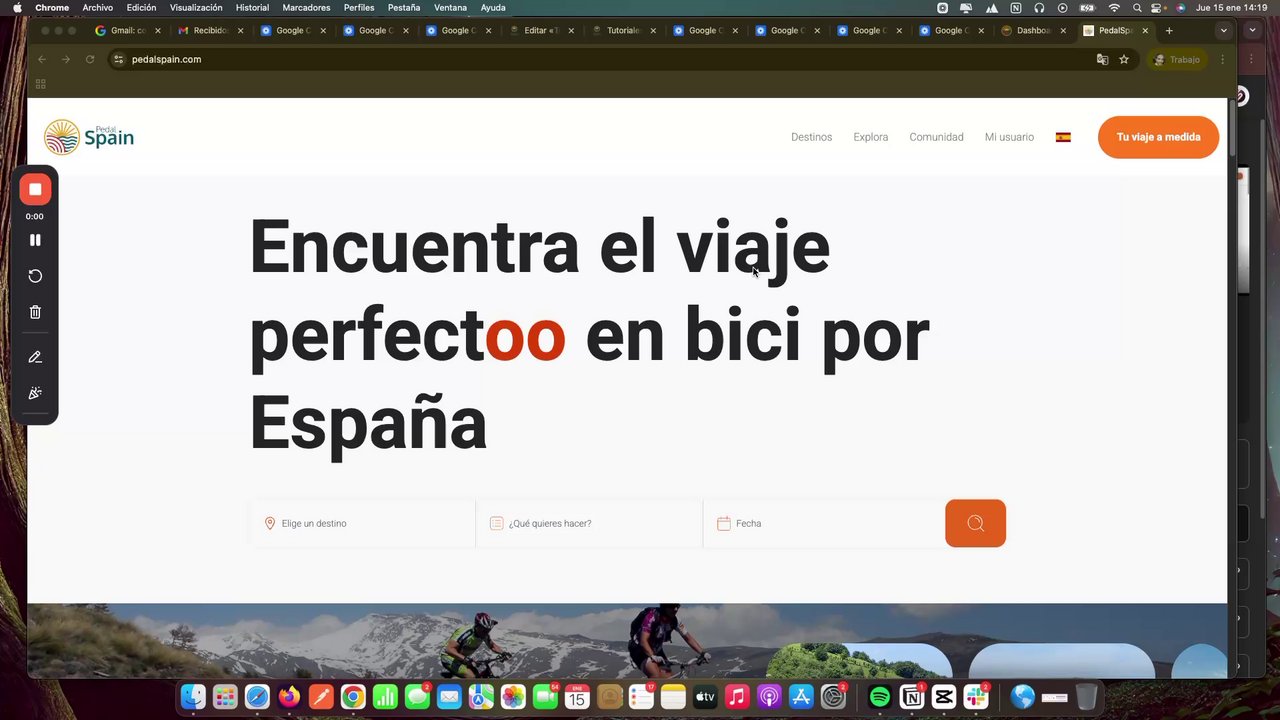Click the calendar icon beside Fecha
1280x720 pixels.
(724, 523)
